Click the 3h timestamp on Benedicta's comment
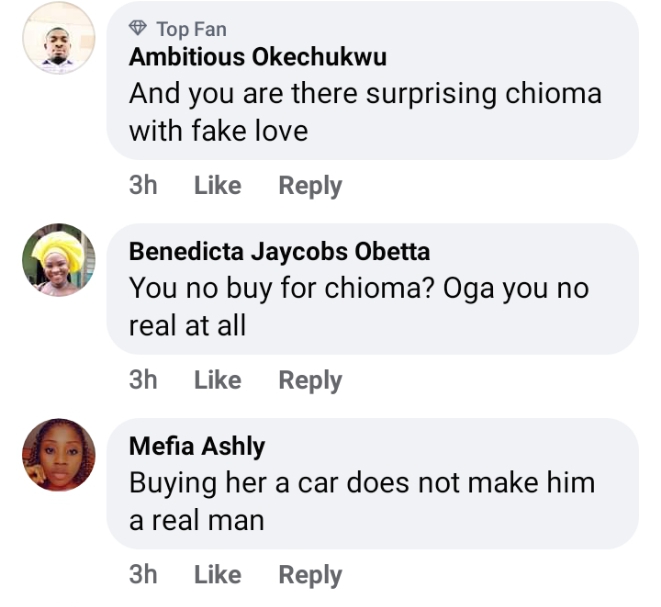Screen dimensions: 661x607 (143, 380)
